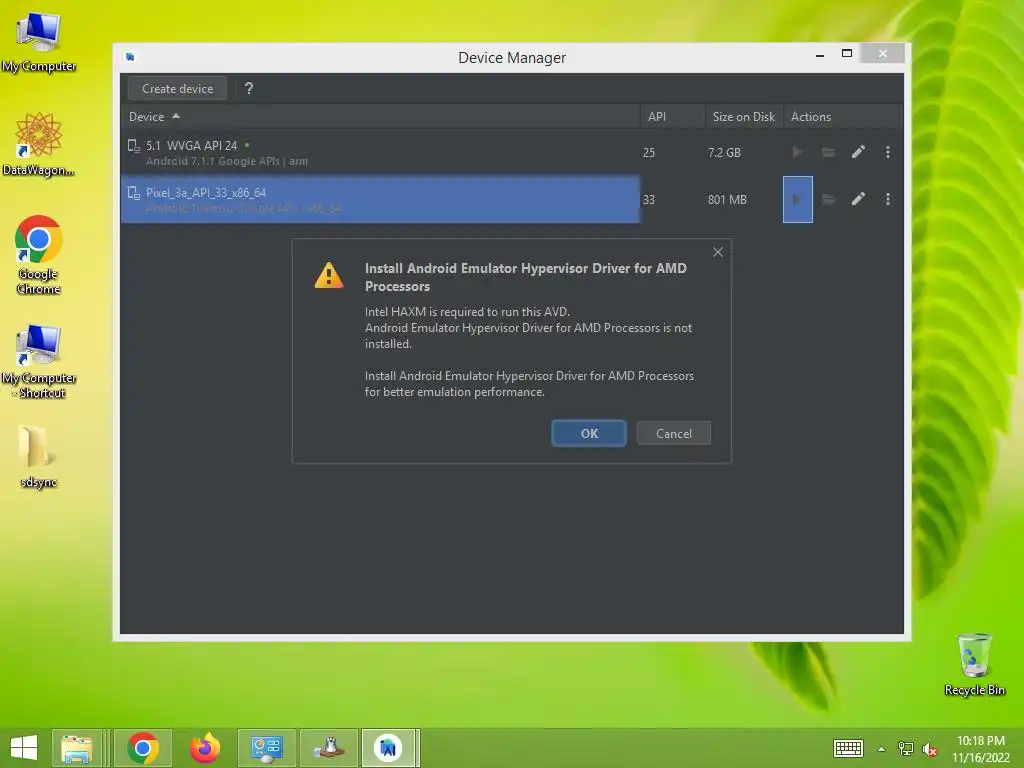Click the Size on Disk column header

pos(743,117)
